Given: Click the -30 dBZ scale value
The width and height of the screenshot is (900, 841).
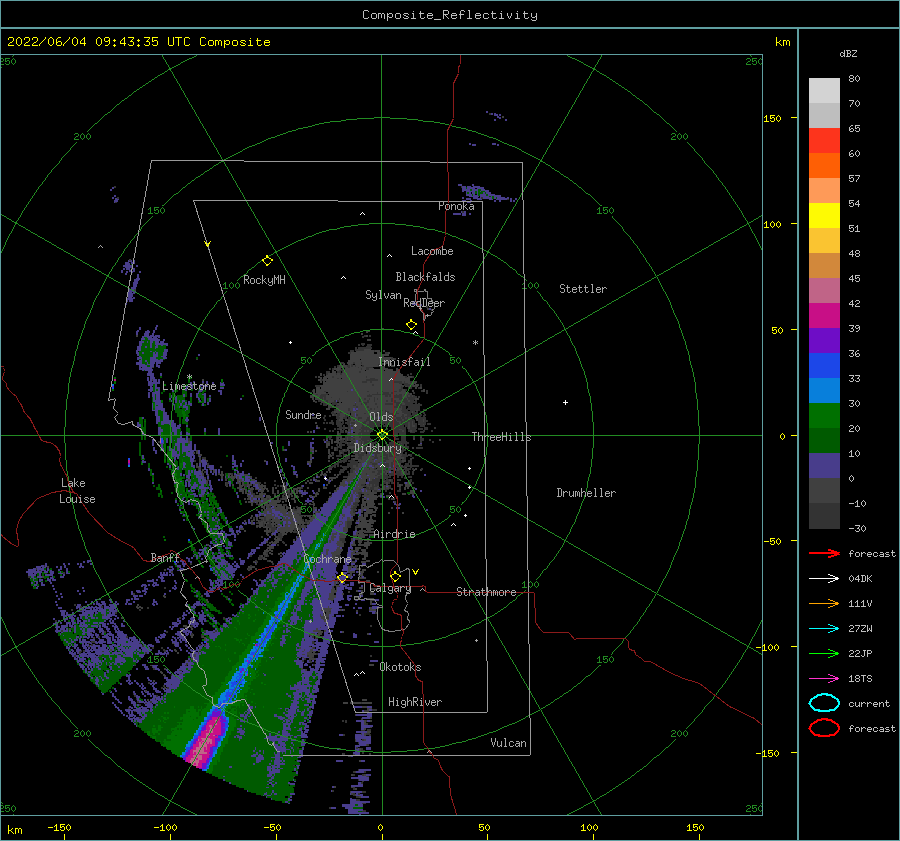Looking at the screenshot, I should tap(858, 528).
